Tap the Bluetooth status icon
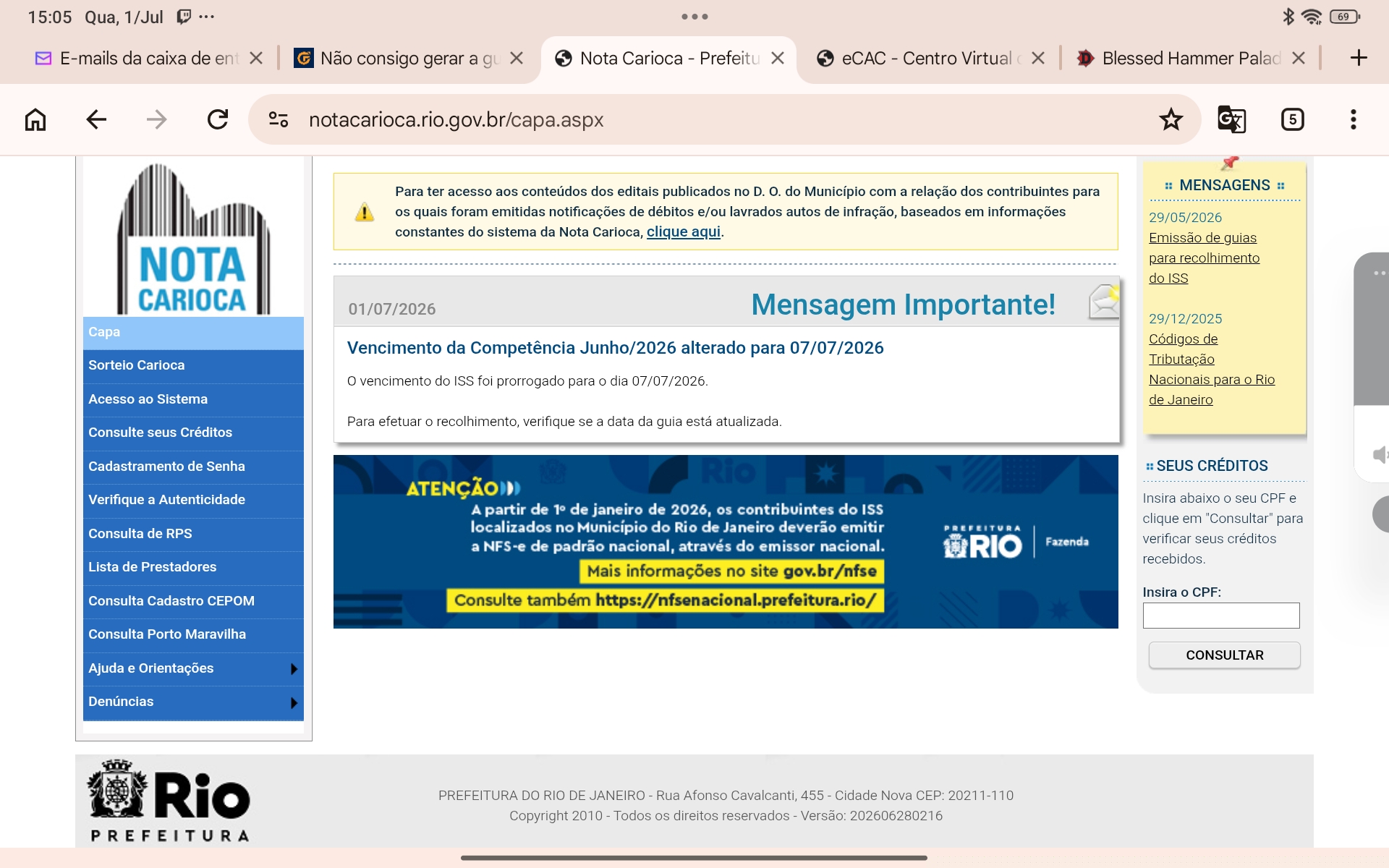The height and width of the screenshot is (868, 1389). point(1288,17)
